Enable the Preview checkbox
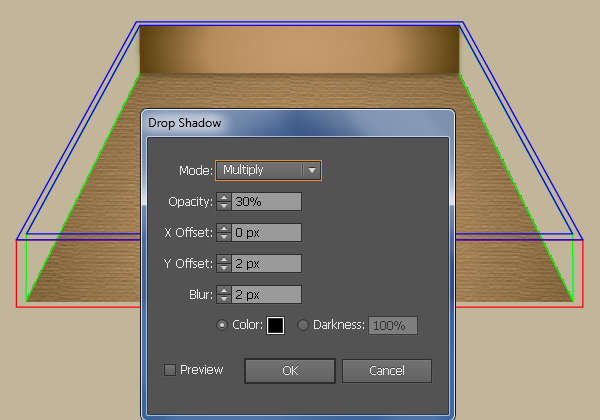This screenshot has height=420, width=600. [x=170, y=370]
